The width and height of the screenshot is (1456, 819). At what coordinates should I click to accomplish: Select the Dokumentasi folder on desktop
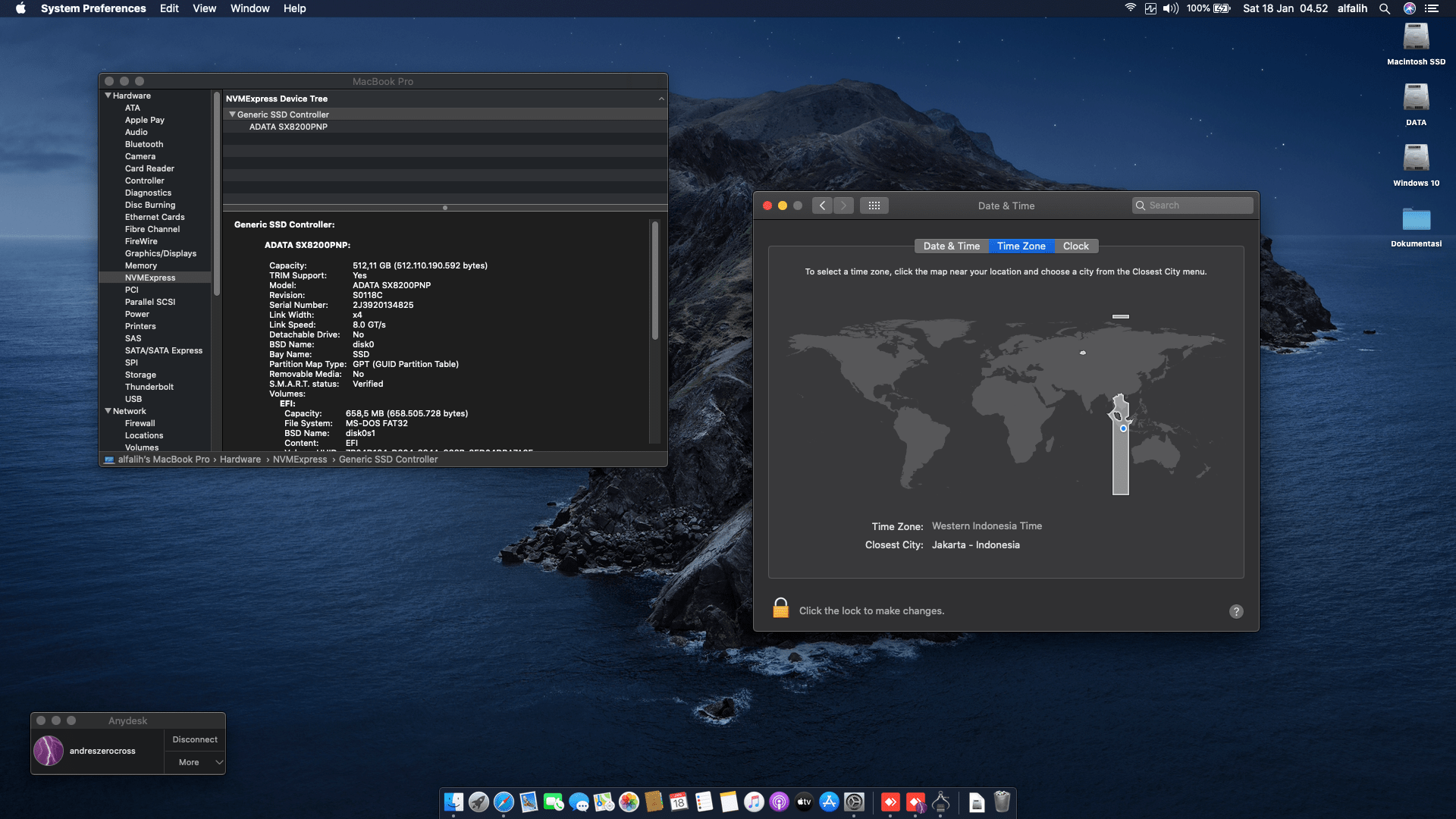click(1416, 227)
